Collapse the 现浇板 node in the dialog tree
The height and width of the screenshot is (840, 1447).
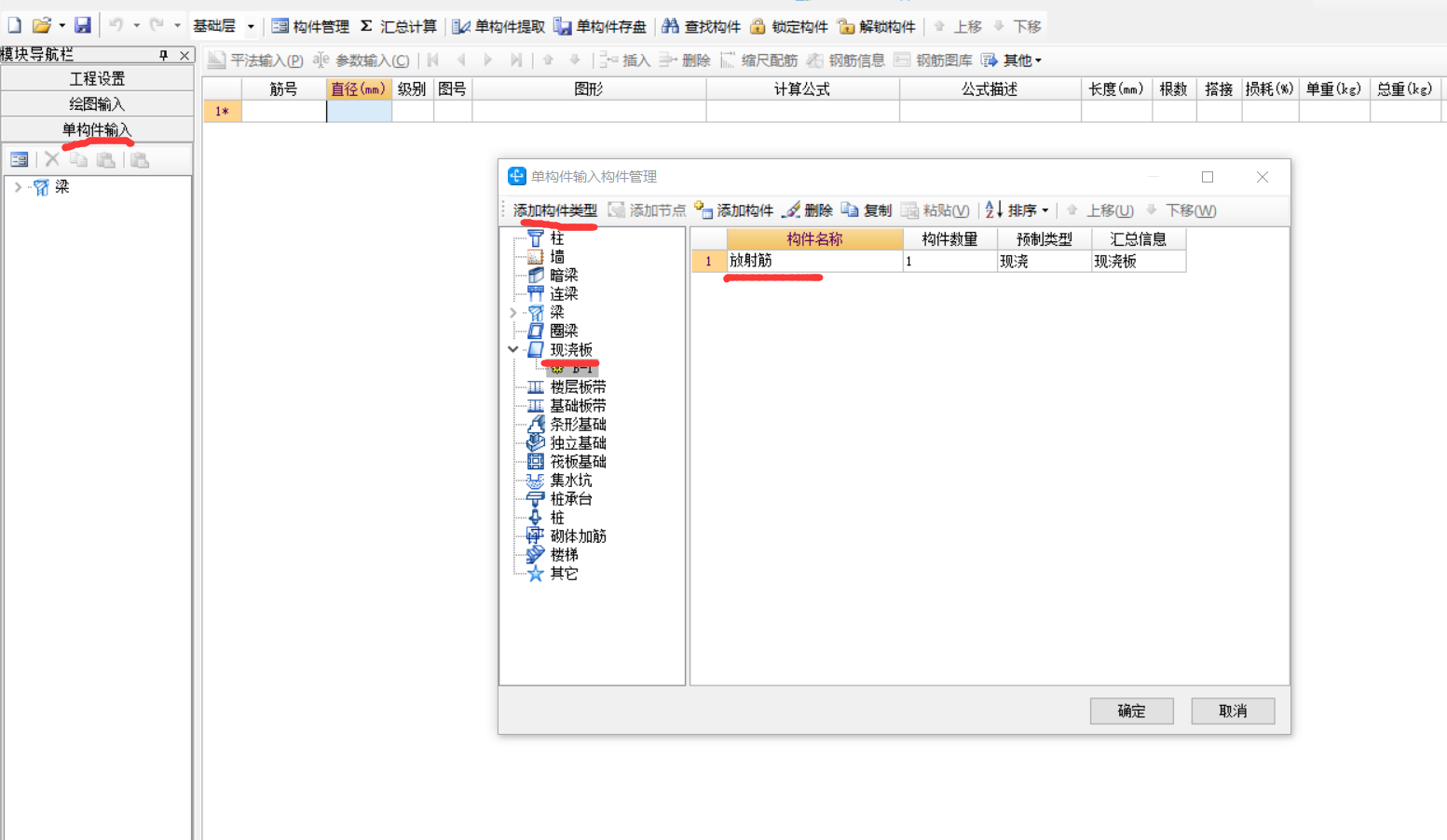point(513,350)
